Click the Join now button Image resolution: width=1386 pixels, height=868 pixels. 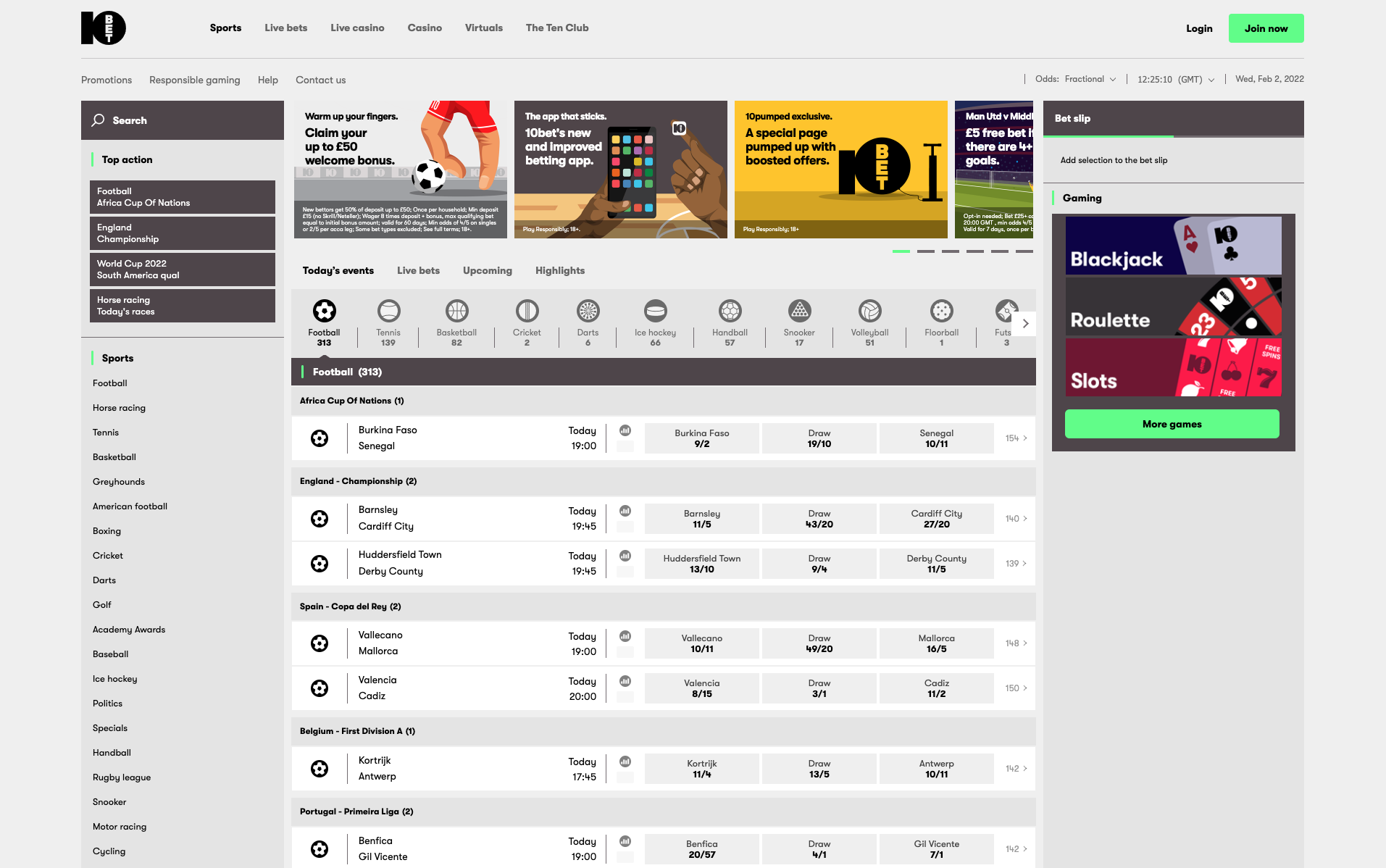[x=1265, y=28]
